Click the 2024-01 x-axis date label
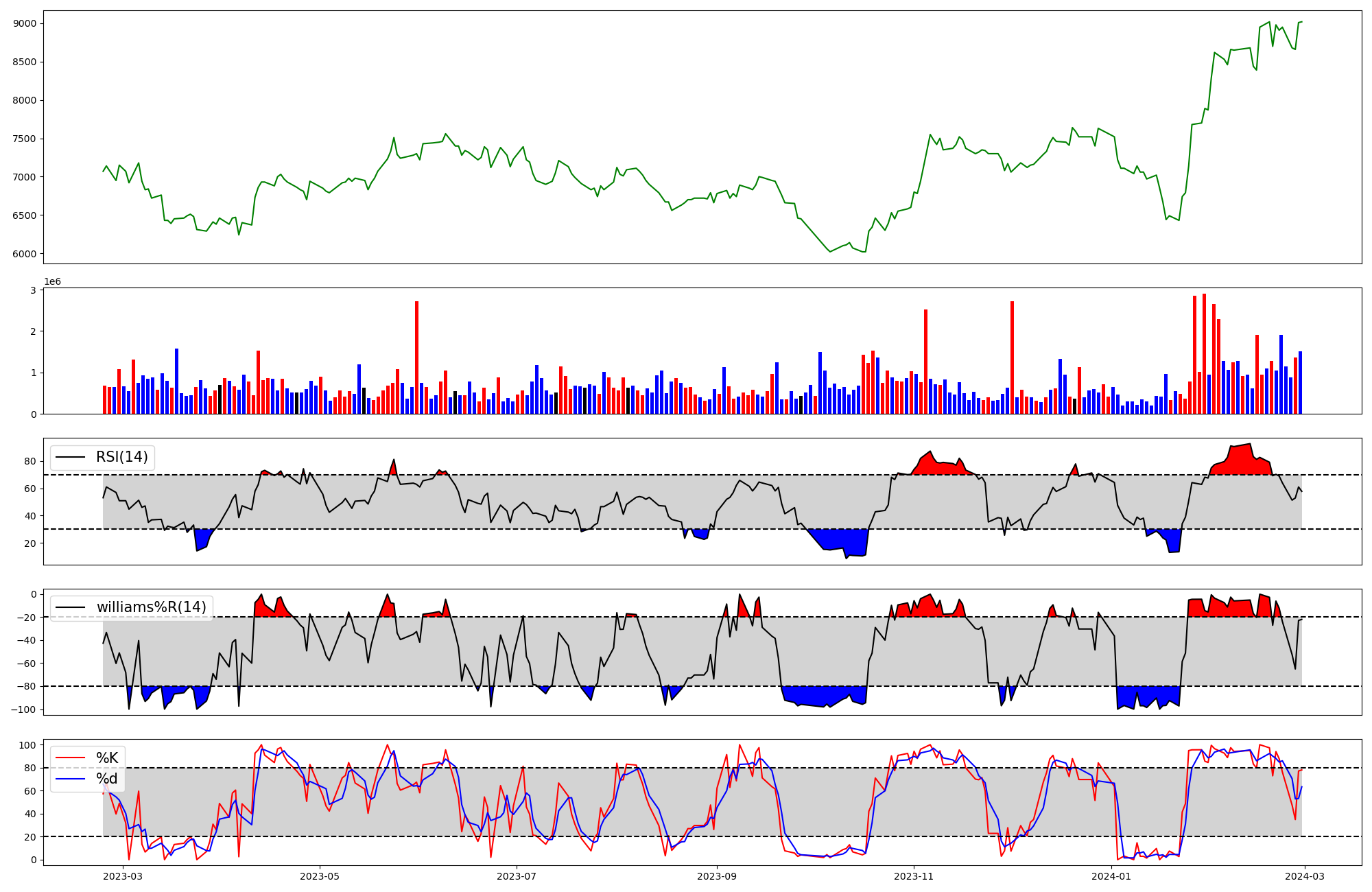The height and width of the screenshot is (892, 1372). click(x=1111, y=876)
